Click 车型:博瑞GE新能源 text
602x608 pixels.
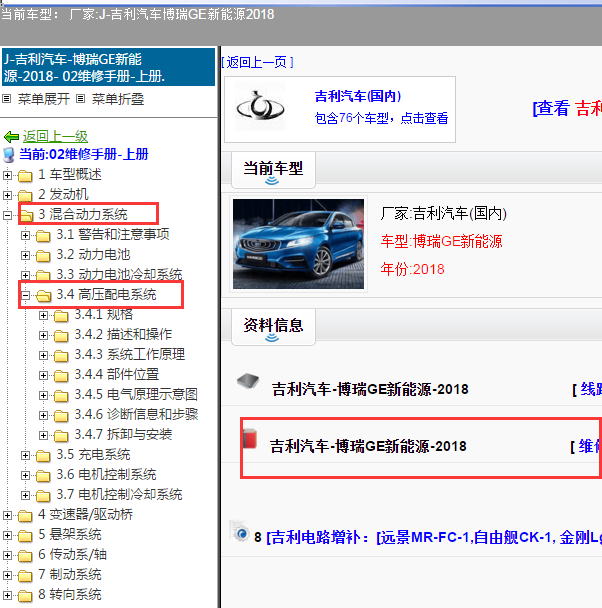click(442, 241)
